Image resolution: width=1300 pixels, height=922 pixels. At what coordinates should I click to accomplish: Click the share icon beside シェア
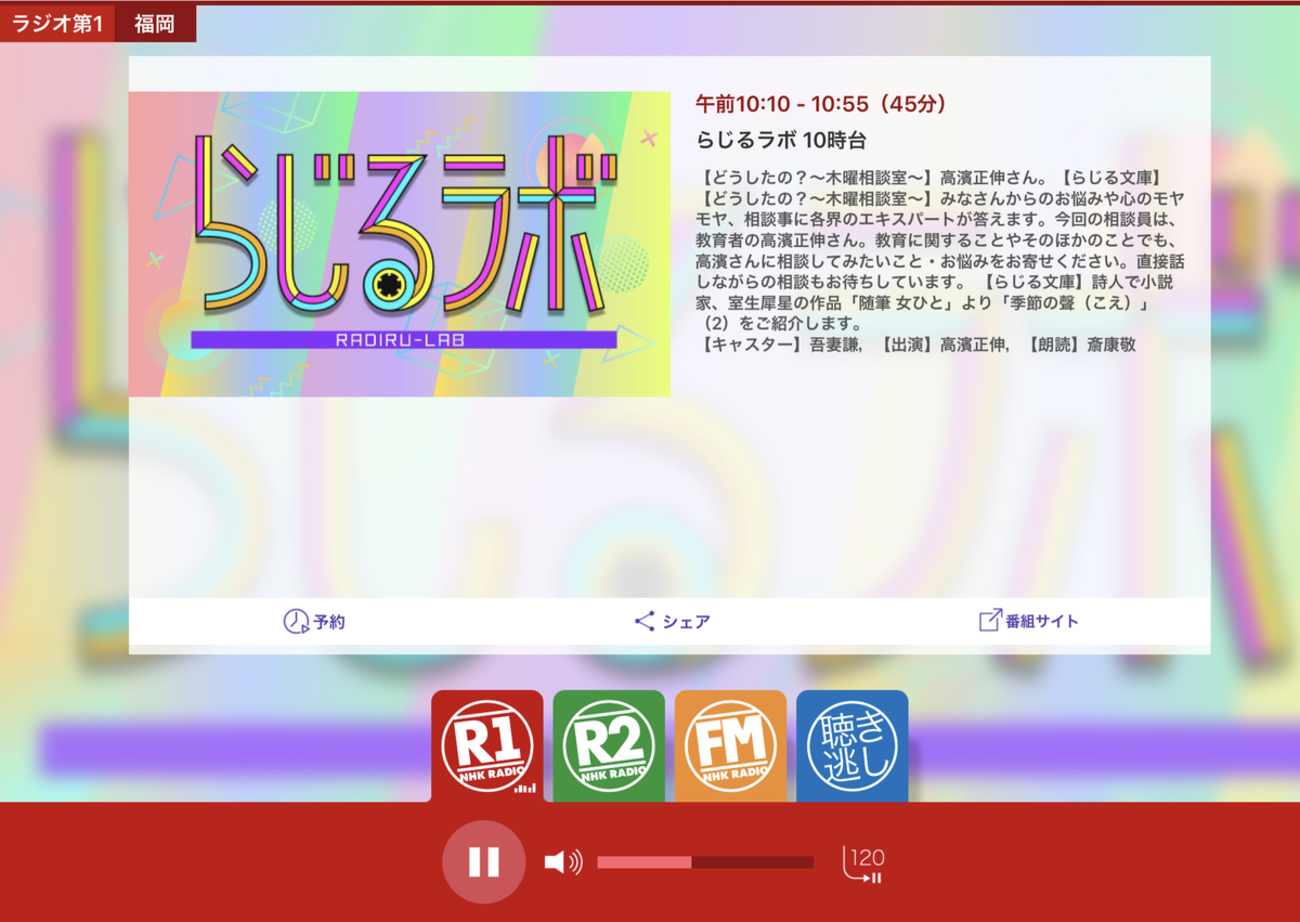tap(645, 622)
